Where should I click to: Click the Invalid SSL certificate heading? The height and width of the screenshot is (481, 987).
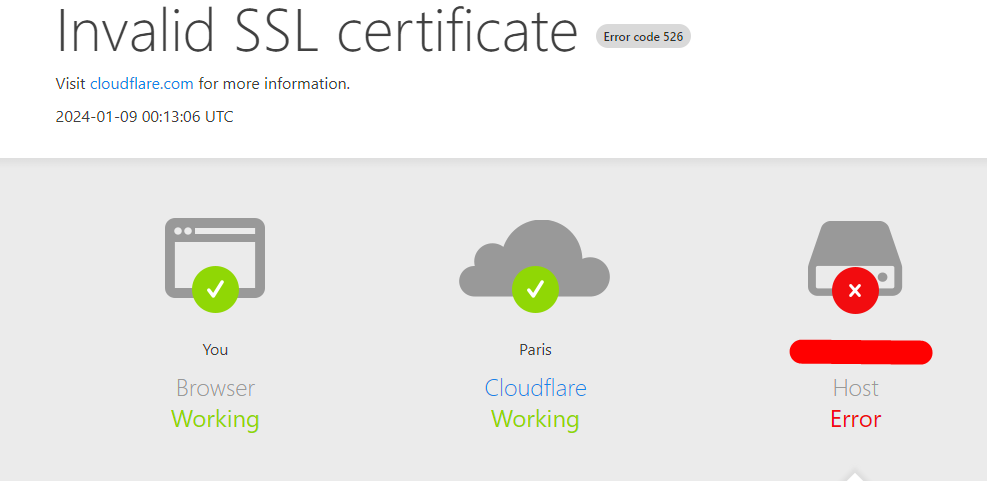[x=317, y=30]
